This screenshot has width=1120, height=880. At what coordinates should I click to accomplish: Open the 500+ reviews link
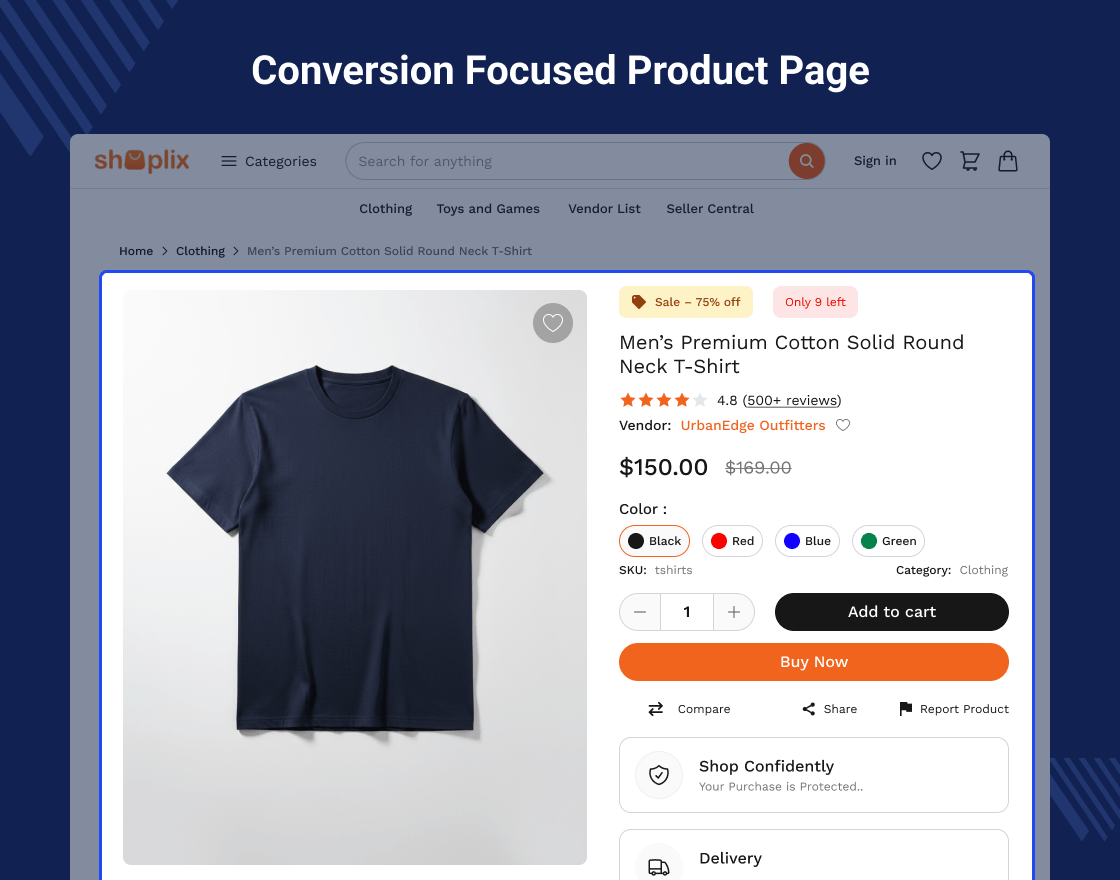click(792, 400)
